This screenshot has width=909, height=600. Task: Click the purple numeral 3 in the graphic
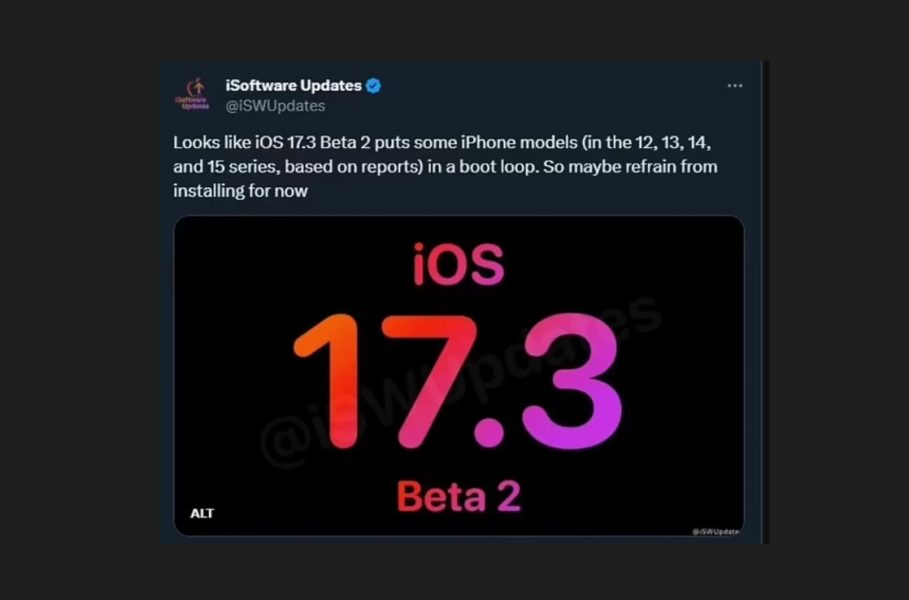pyautogui.click(x=572, y=381)
